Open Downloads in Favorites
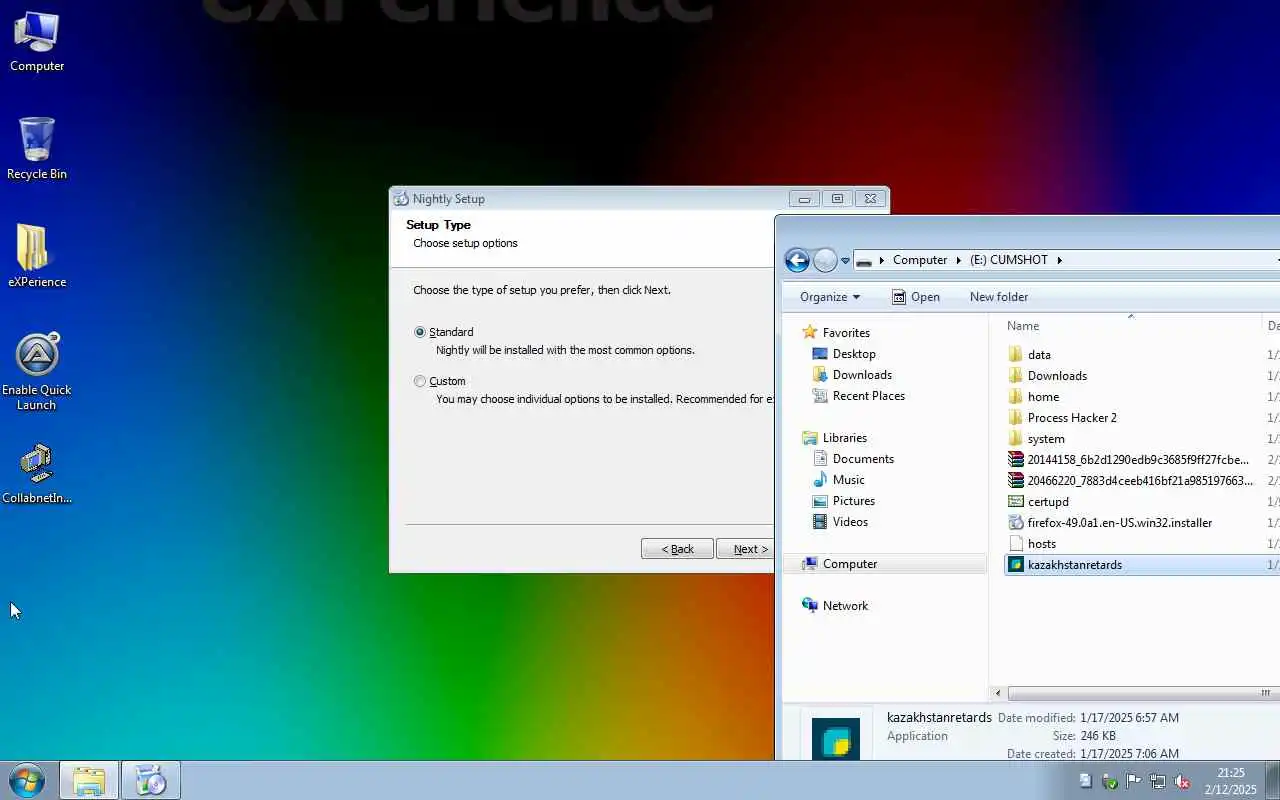 [x=862, y=375]
